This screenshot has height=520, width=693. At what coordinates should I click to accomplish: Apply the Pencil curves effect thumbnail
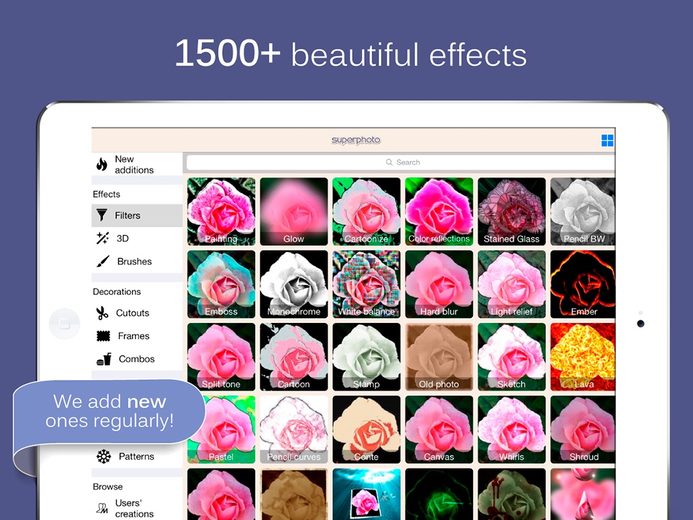click(x=294, y=429)
